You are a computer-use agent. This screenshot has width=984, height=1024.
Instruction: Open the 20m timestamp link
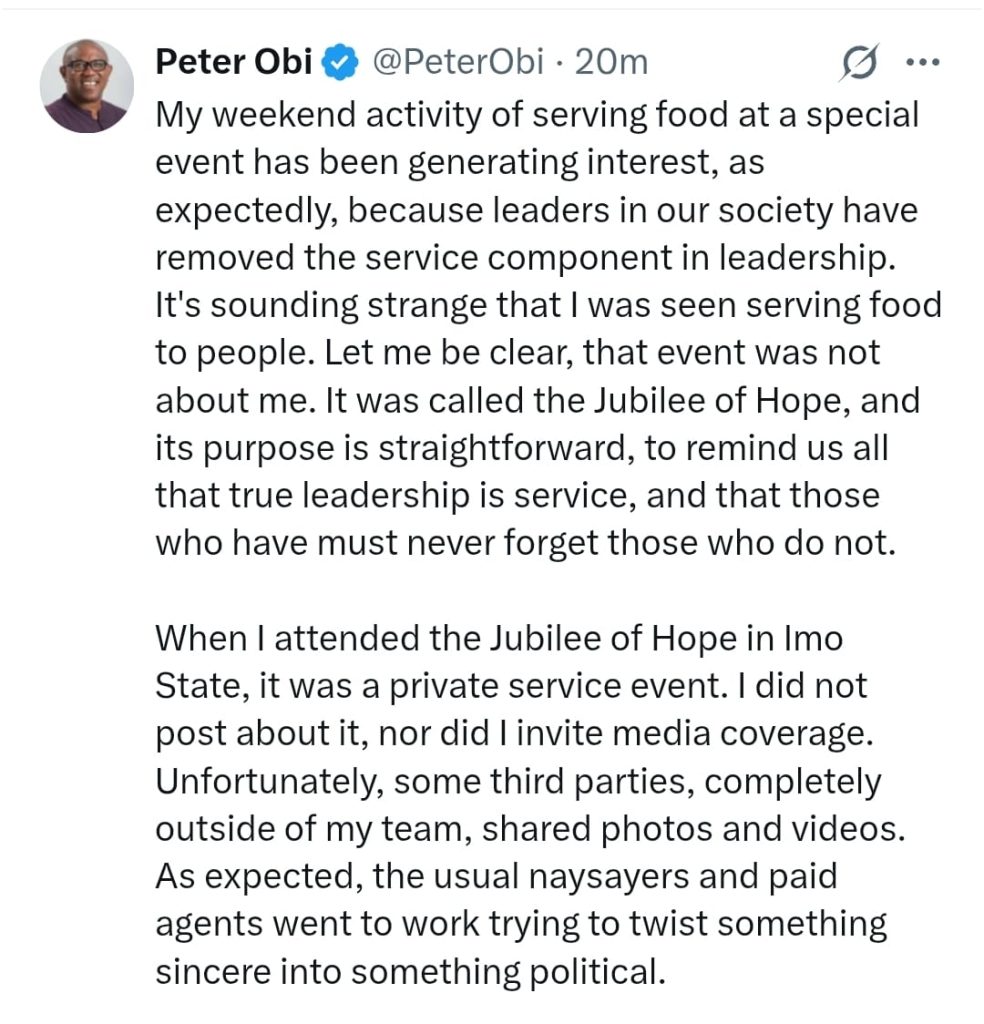point(611,62)
